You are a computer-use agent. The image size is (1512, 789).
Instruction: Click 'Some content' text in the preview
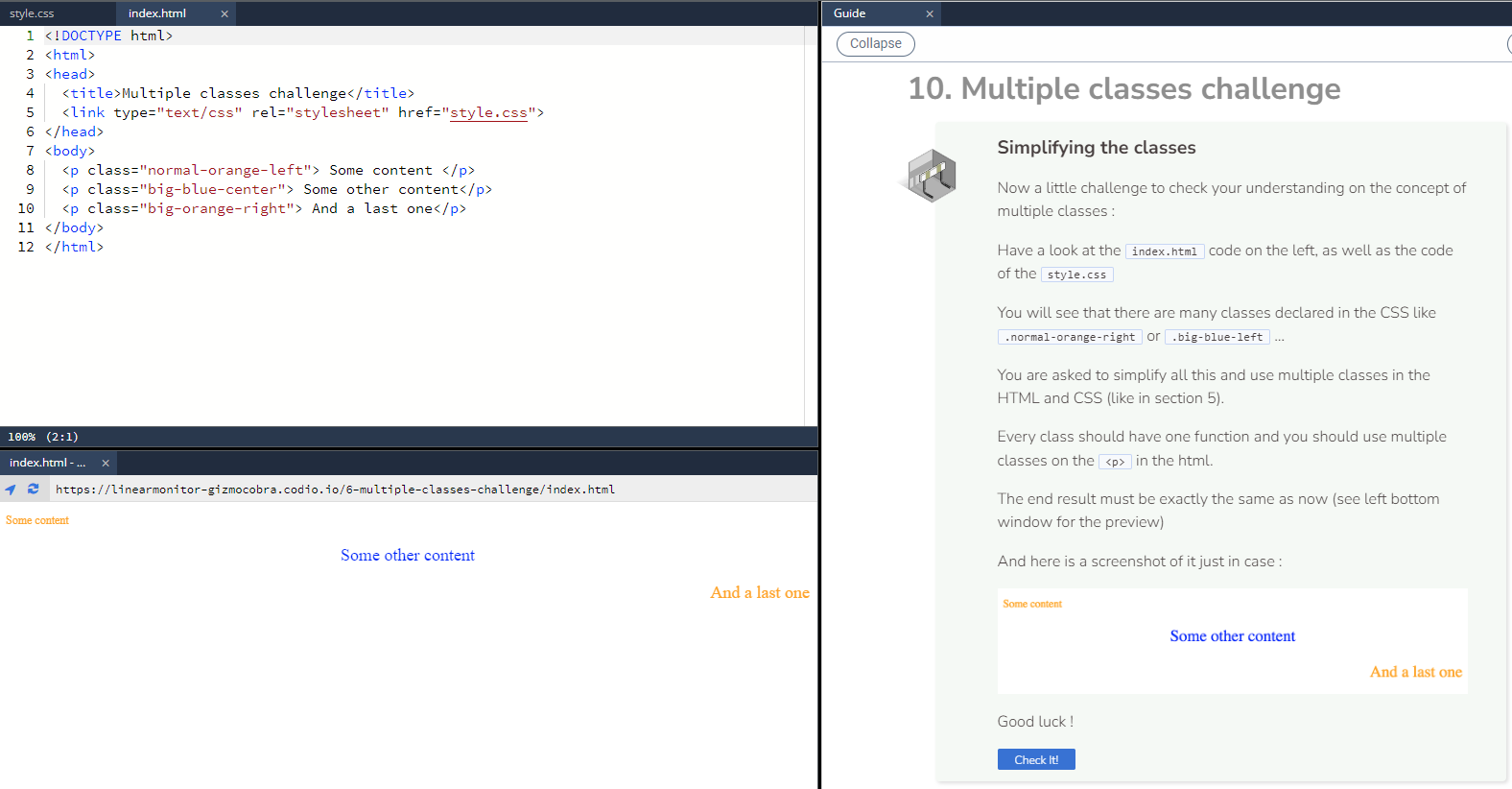(x=37, y=520)
